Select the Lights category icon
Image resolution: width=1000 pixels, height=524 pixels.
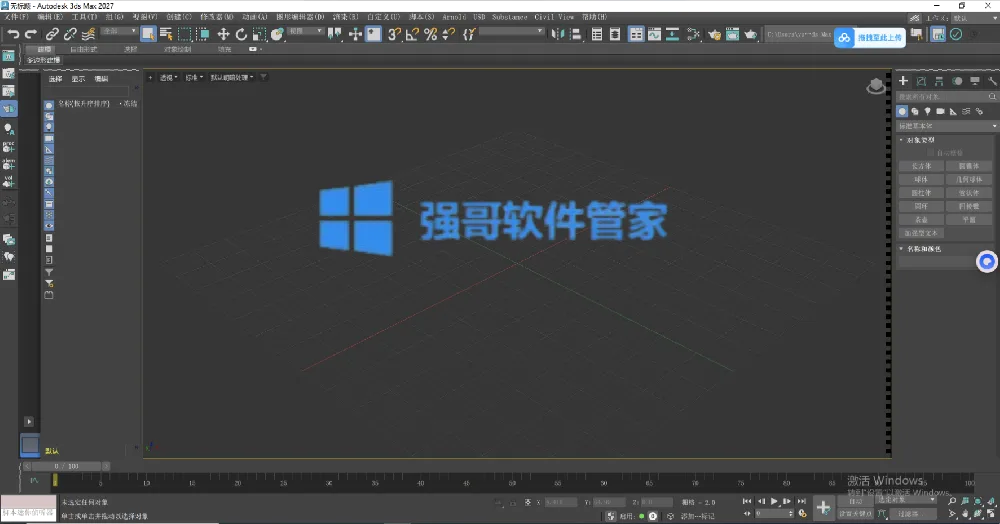(927, 111)
